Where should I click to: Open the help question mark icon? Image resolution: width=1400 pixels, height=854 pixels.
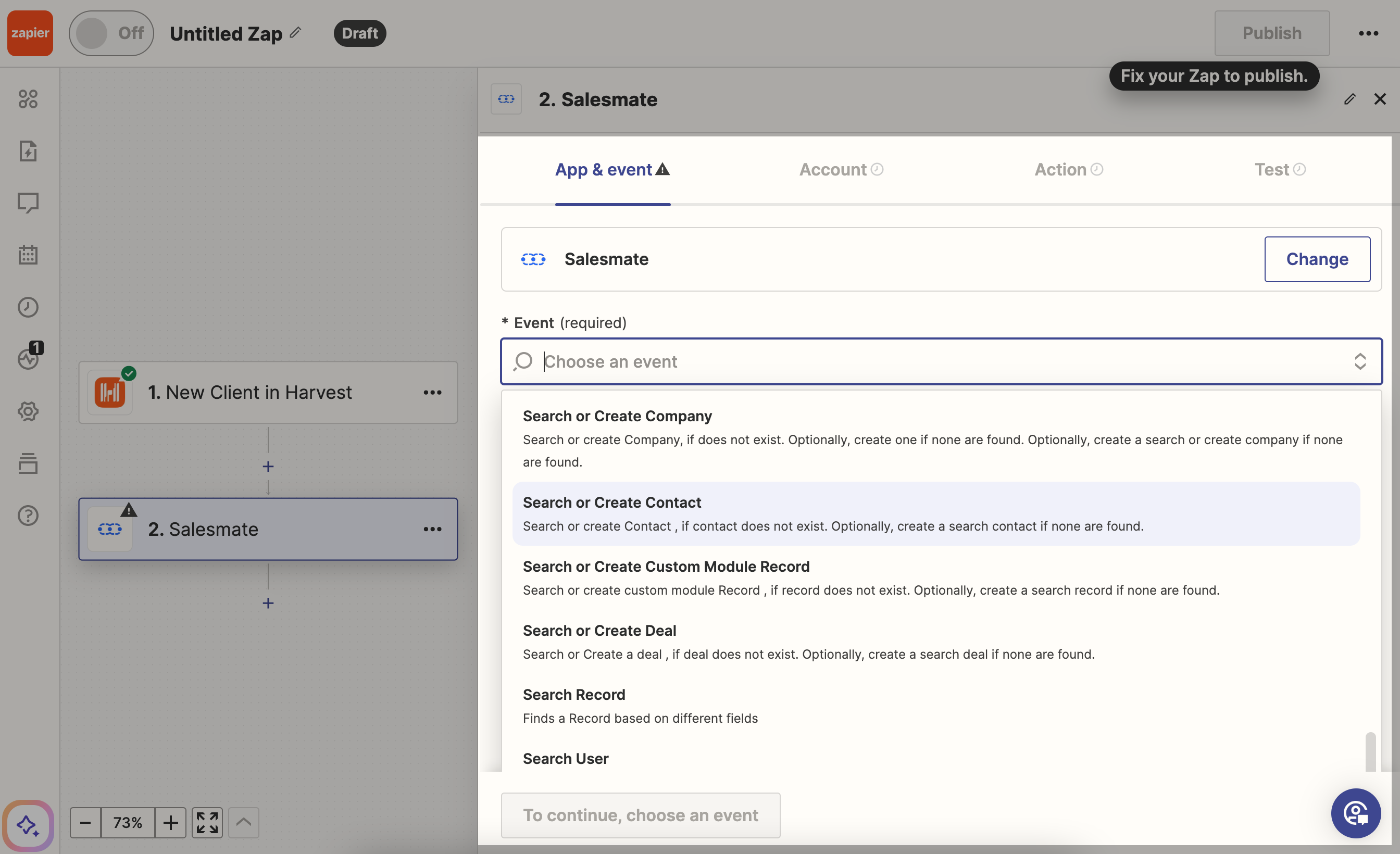point(28,516)
